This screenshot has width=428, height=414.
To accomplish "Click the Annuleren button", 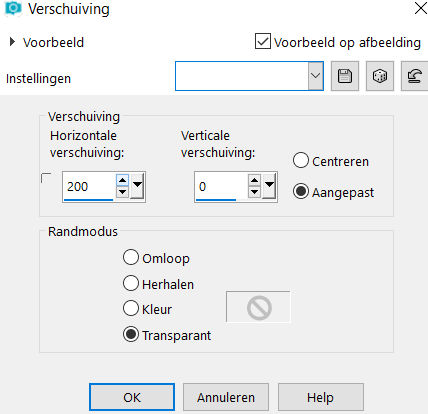I will (x=226, y=397).
